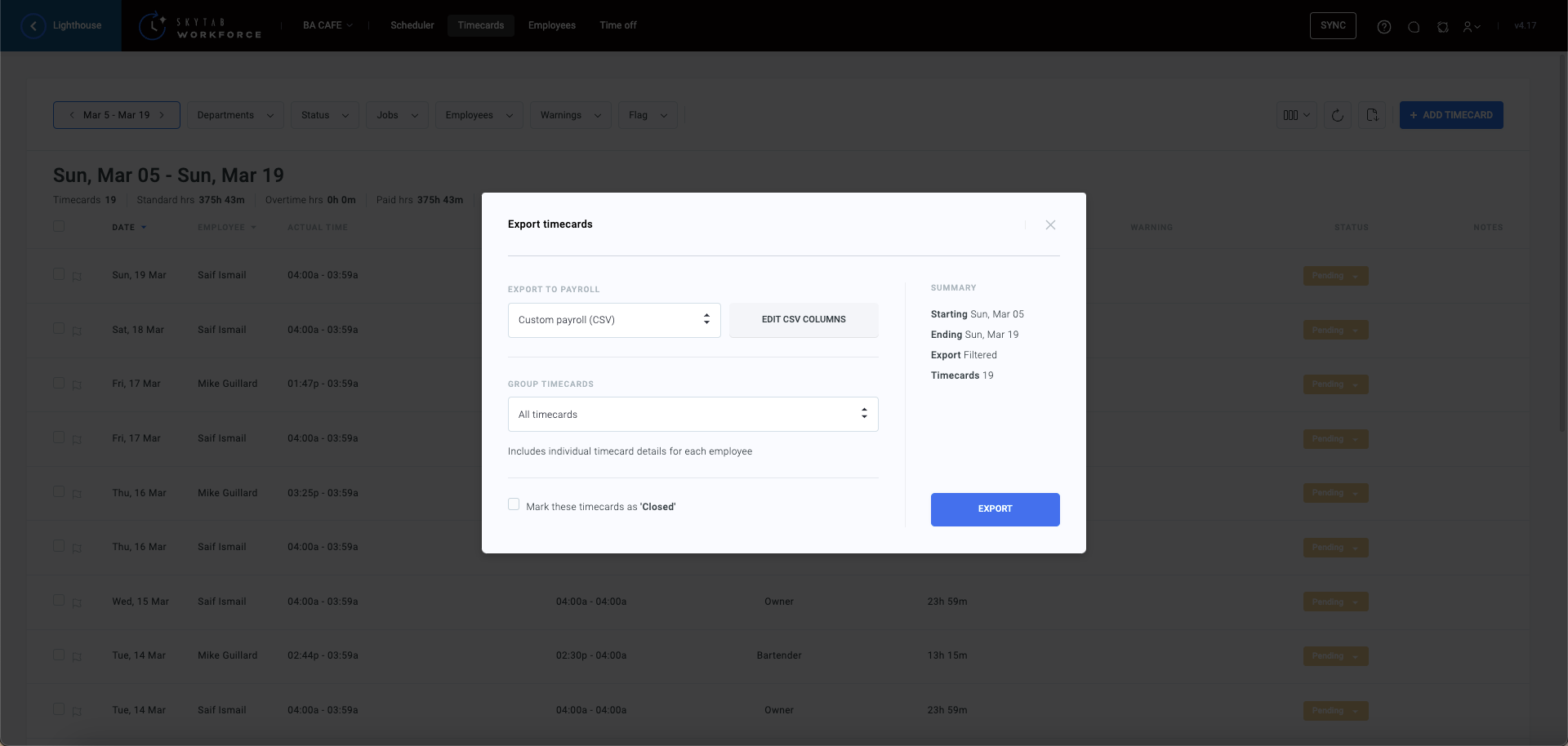Click the export file icon in toolbar
The height and width of the screenshot is (746, 1568).
point(1372,115)
